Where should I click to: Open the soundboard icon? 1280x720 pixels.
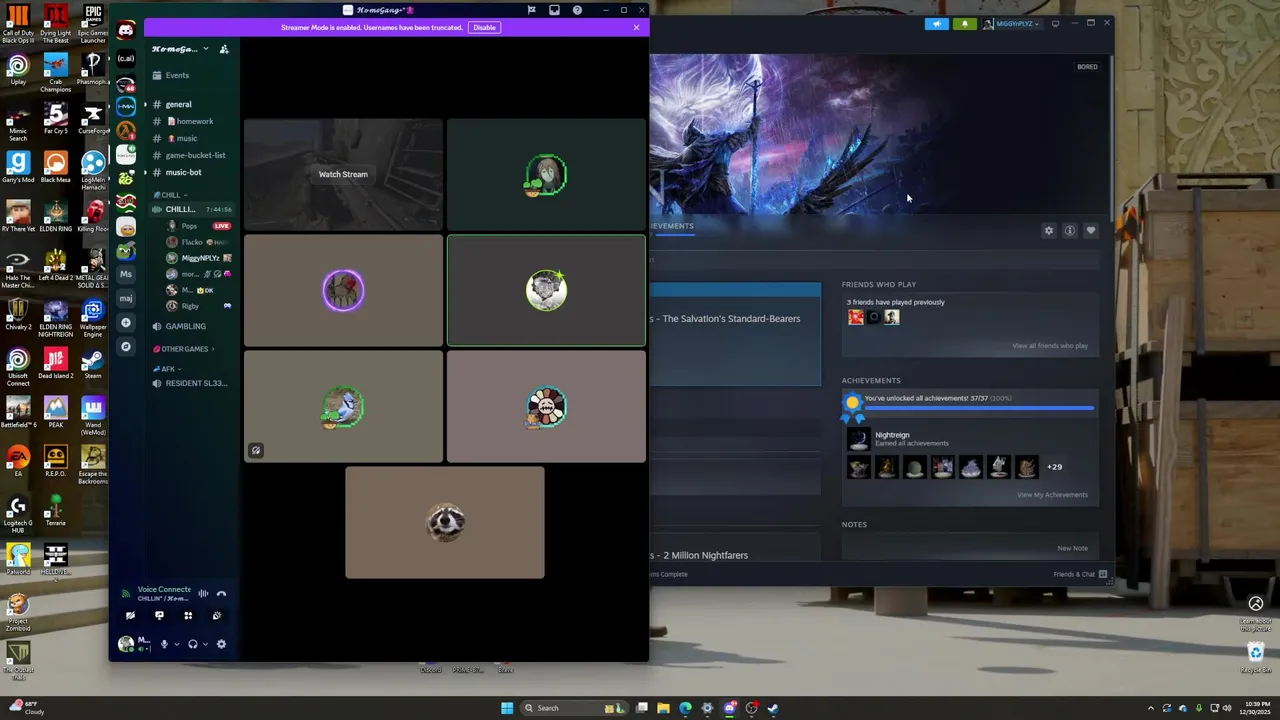216,616
